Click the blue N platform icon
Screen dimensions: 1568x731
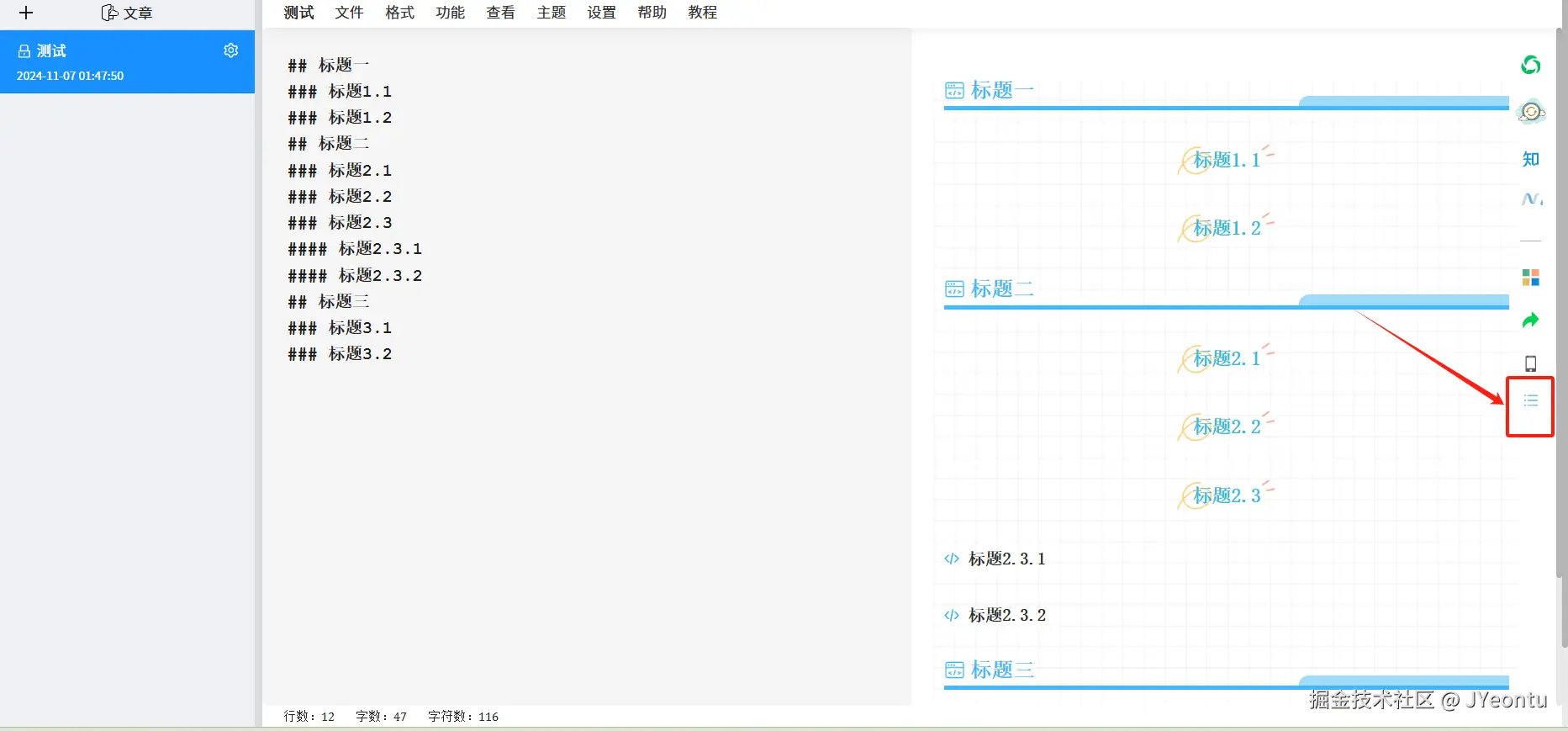1532,199
